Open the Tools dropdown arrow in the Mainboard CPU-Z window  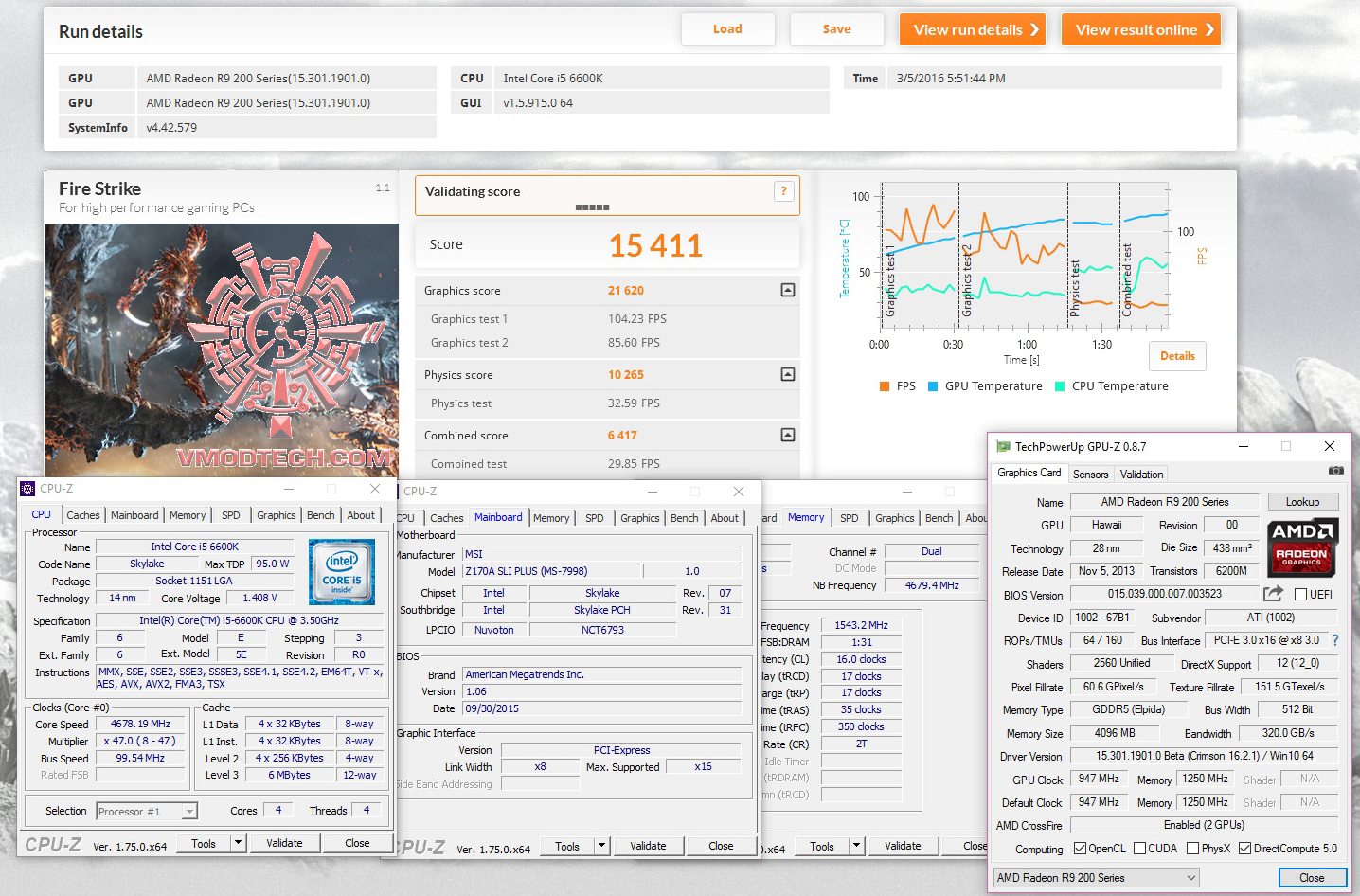pyautogui.click(x=601, y=846)
